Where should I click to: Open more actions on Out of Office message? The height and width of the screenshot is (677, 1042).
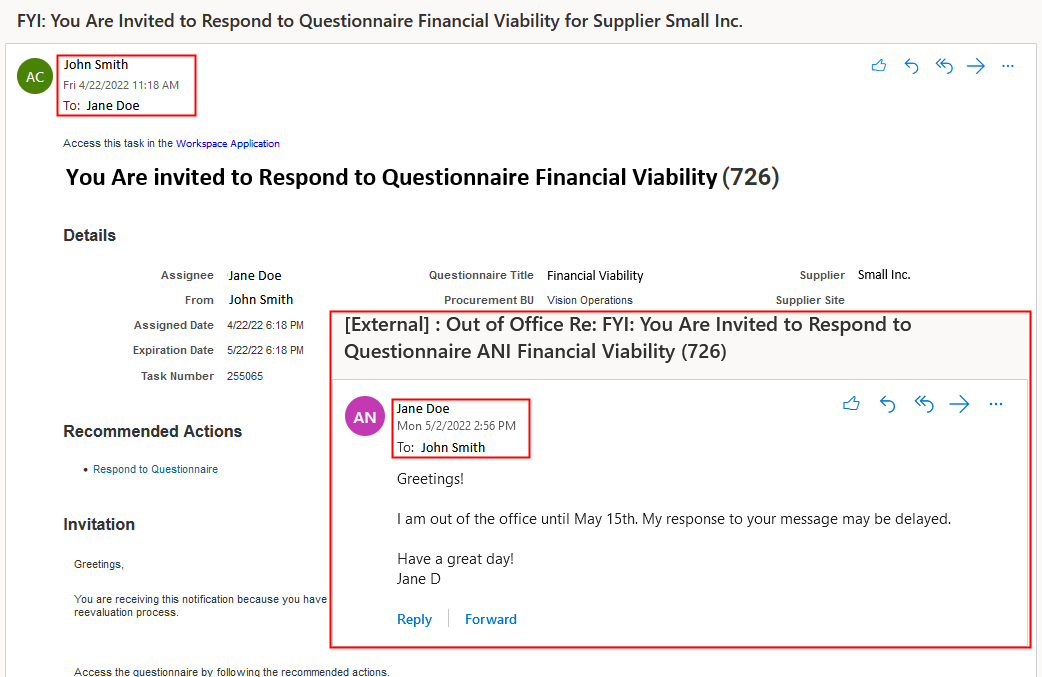(x=995, y=404)
